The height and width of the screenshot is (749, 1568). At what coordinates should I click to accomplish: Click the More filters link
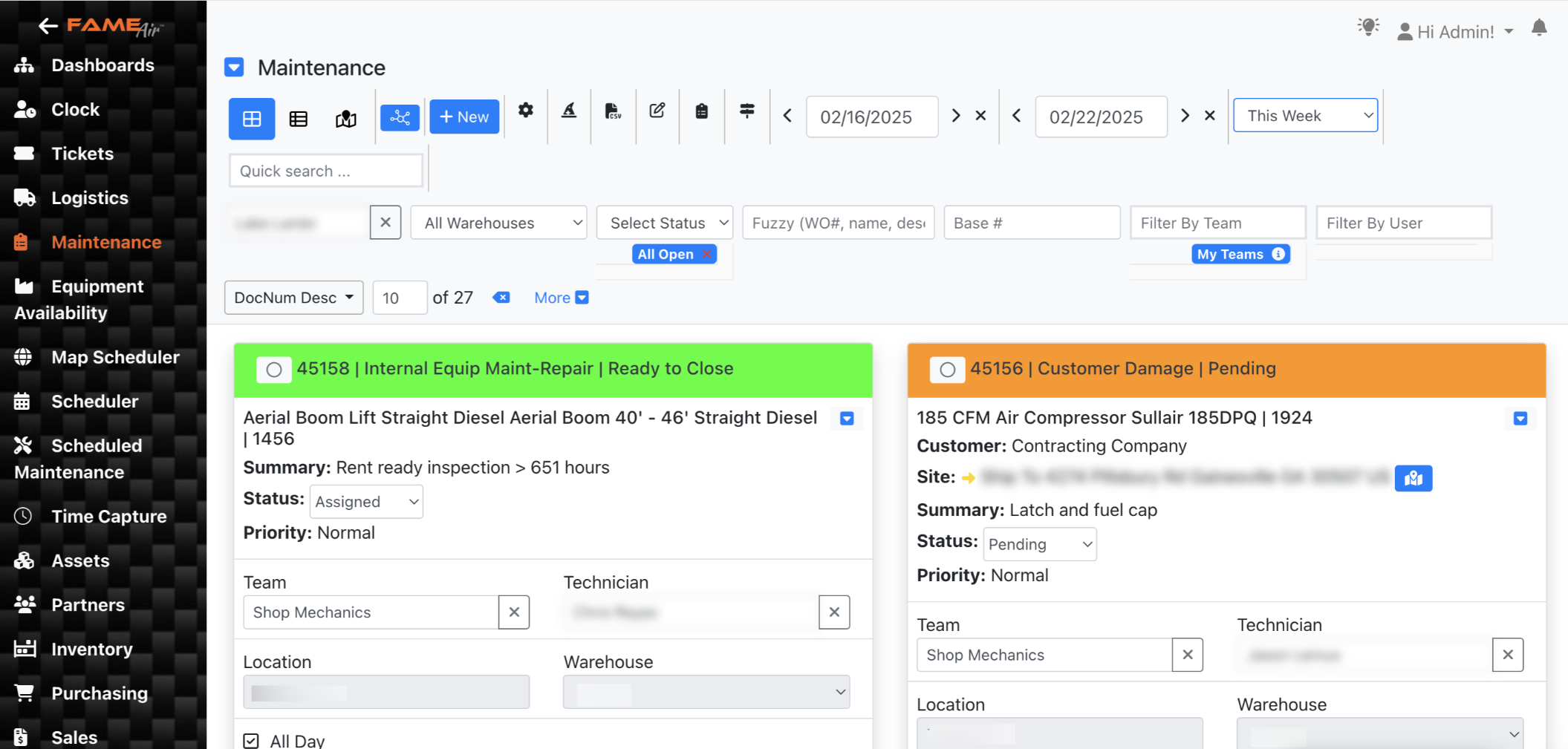pos(561,298)
